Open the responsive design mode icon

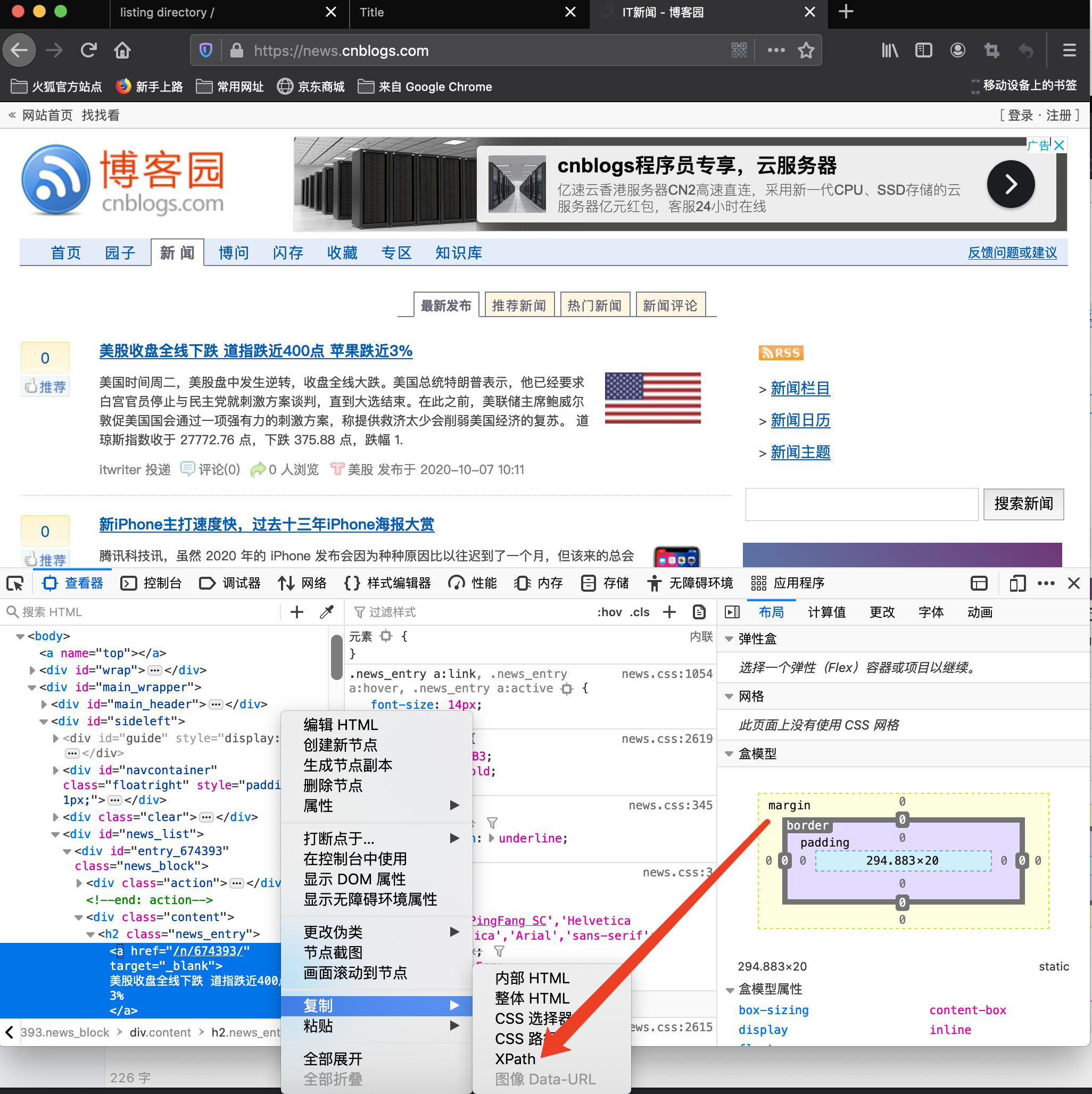pyautogui.click(x=1017, y=583)
